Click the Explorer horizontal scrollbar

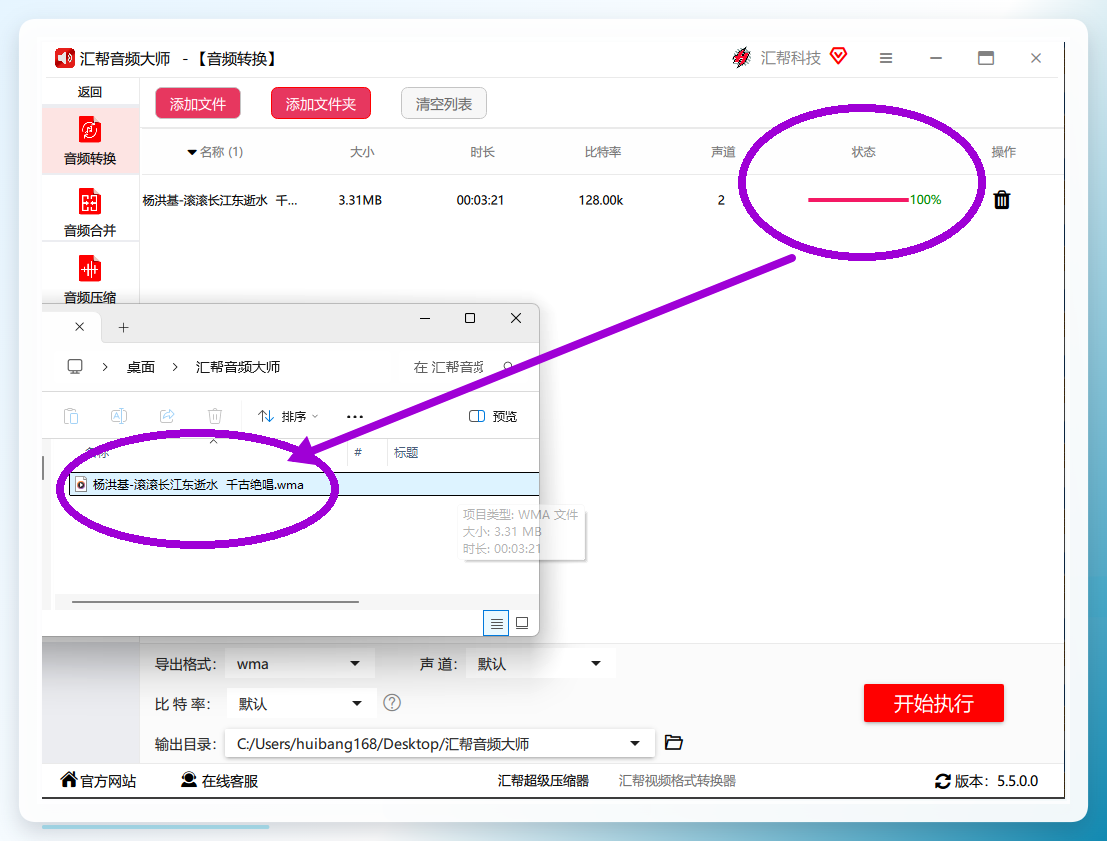215,602
